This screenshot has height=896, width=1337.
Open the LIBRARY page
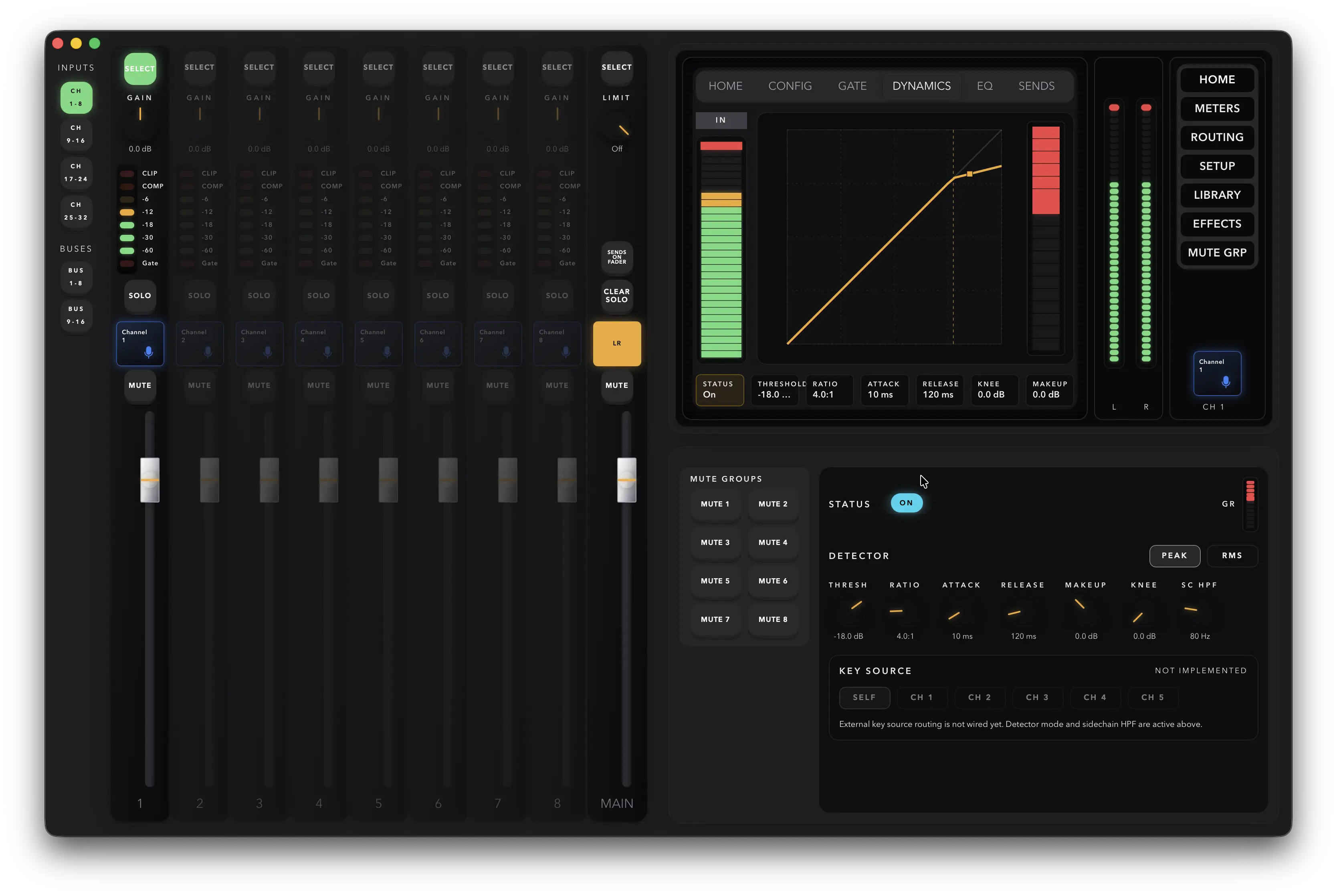tap(1217, 195)
